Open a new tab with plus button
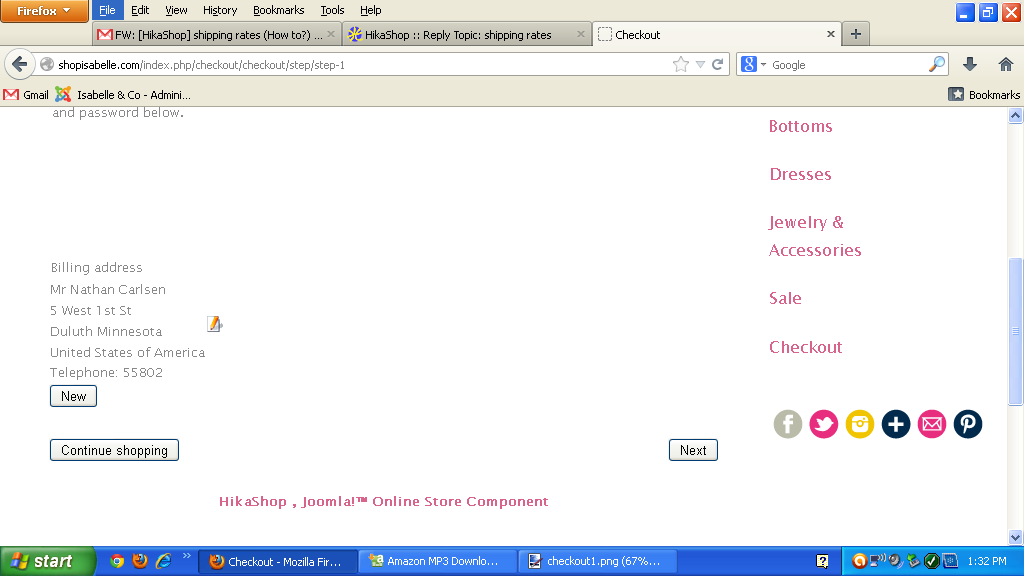Viewport: 1024px width, 576px height. (x=856, y=34)
